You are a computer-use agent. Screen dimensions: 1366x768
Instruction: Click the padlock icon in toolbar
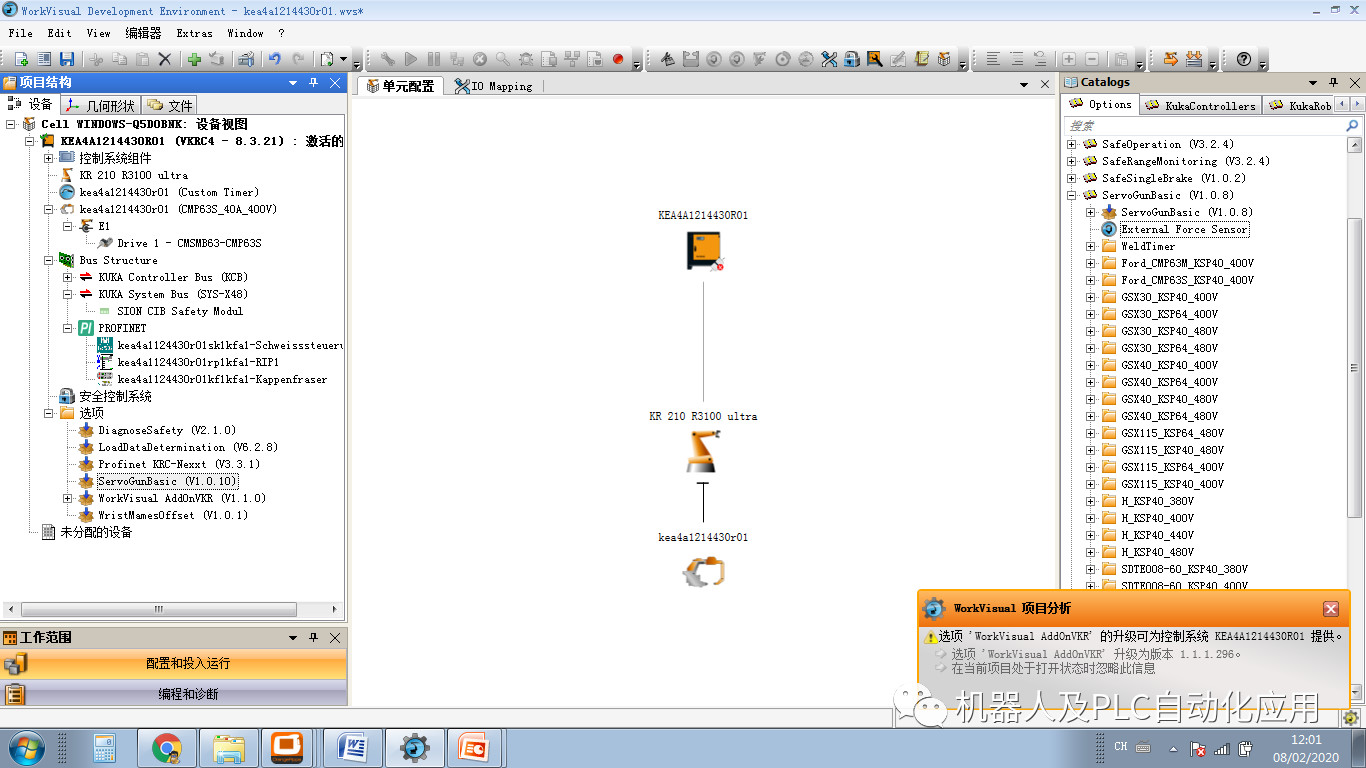(852, 59)
